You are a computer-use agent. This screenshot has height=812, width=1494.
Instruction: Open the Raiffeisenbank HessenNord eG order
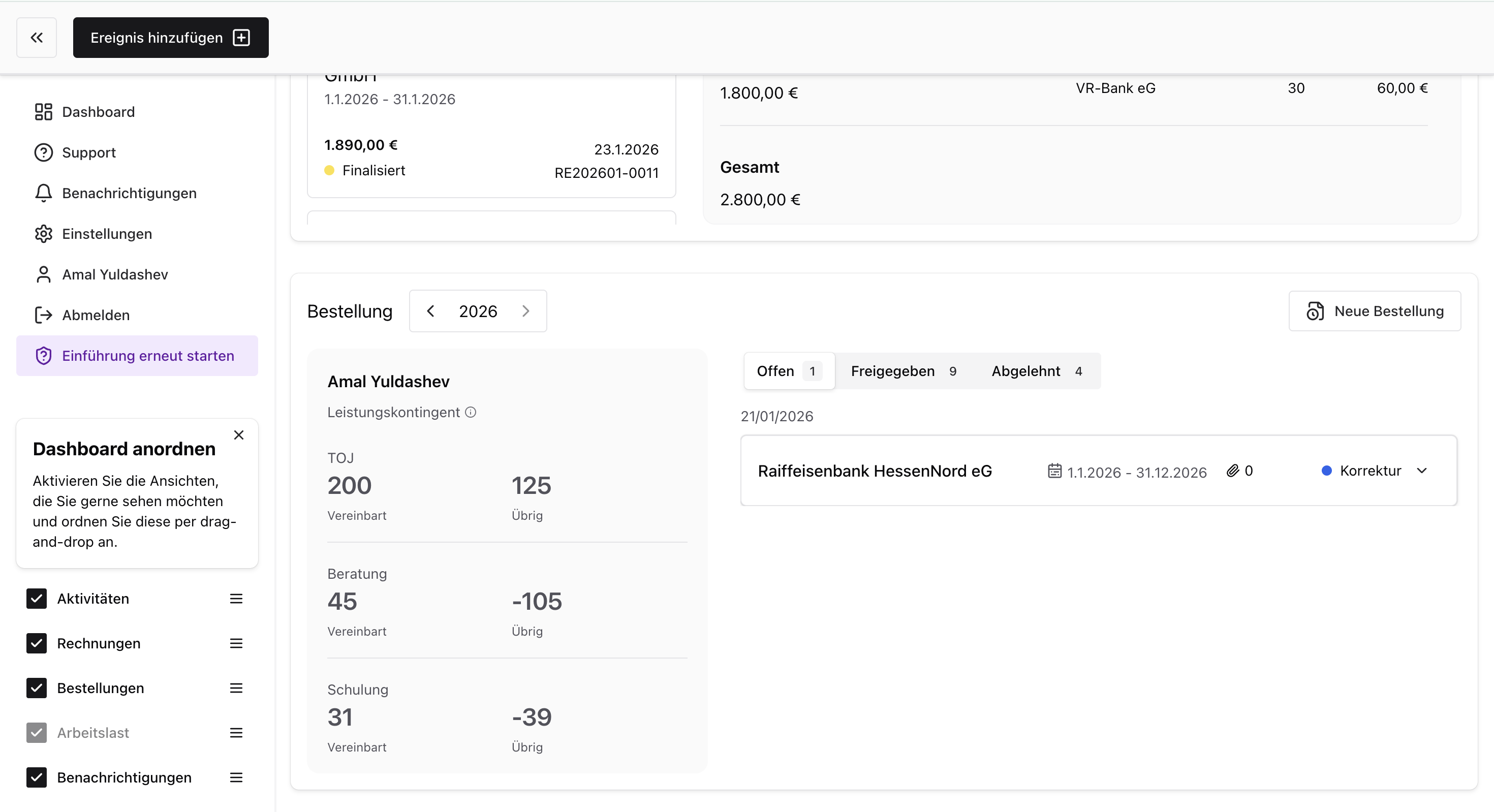(x=875, y=471)
